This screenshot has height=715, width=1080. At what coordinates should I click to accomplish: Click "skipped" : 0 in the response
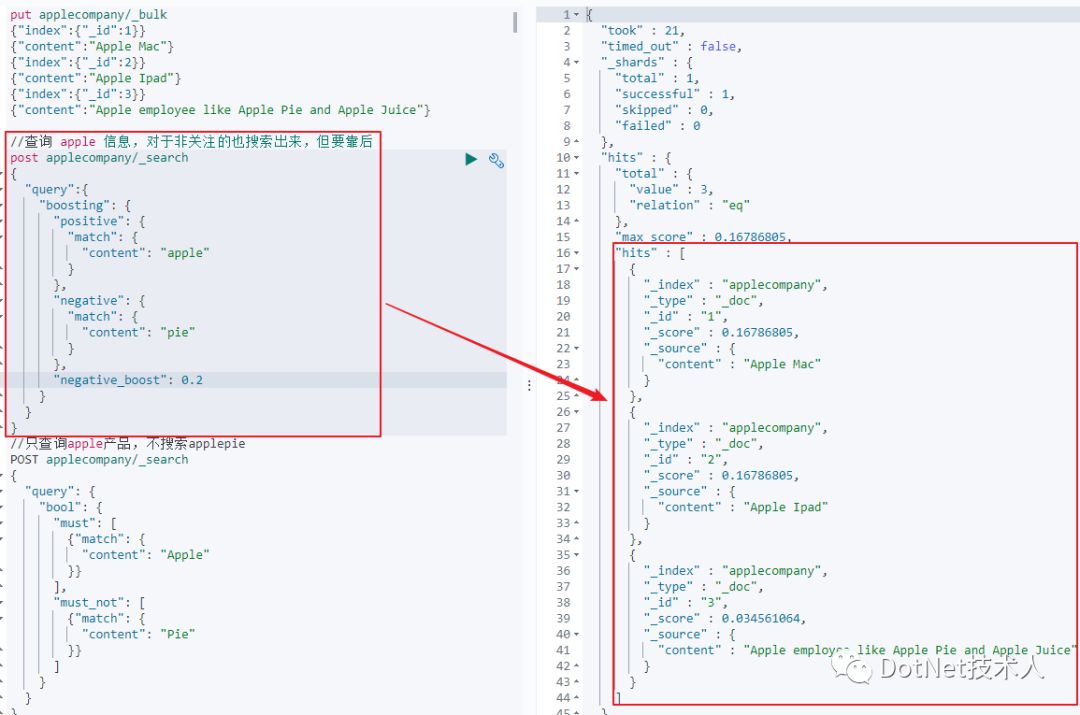pos(664,110)
